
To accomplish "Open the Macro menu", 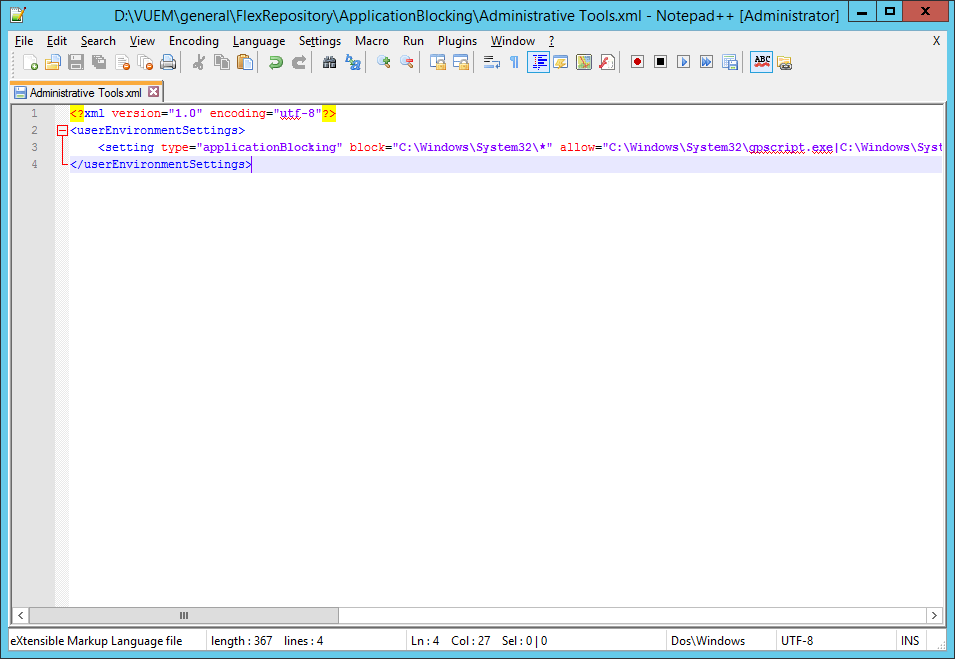I will (x=372, y=41).
